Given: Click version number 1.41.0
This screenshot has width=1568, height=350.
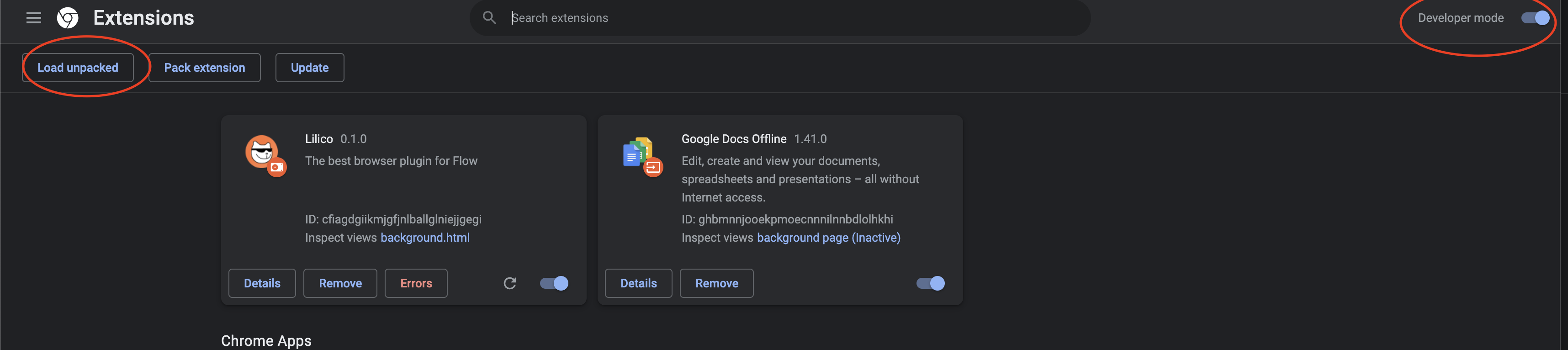Looking at the screenshot, I should [x=810, y=139].
